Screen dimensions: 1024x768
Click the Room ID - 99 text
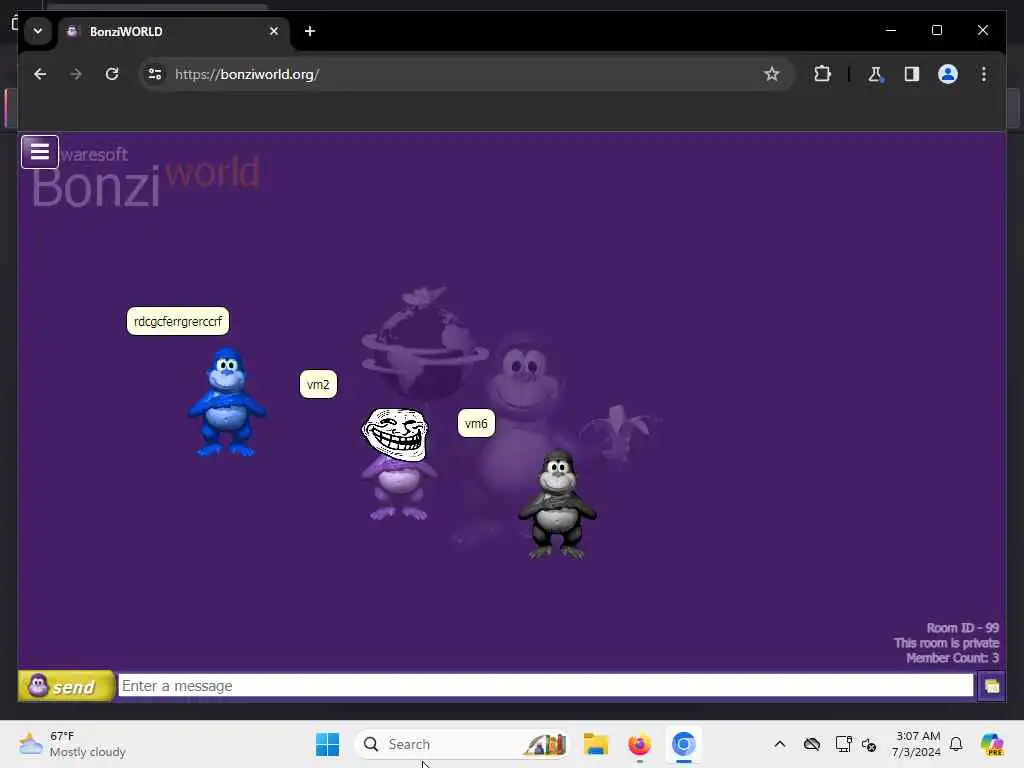click(963, 628)
